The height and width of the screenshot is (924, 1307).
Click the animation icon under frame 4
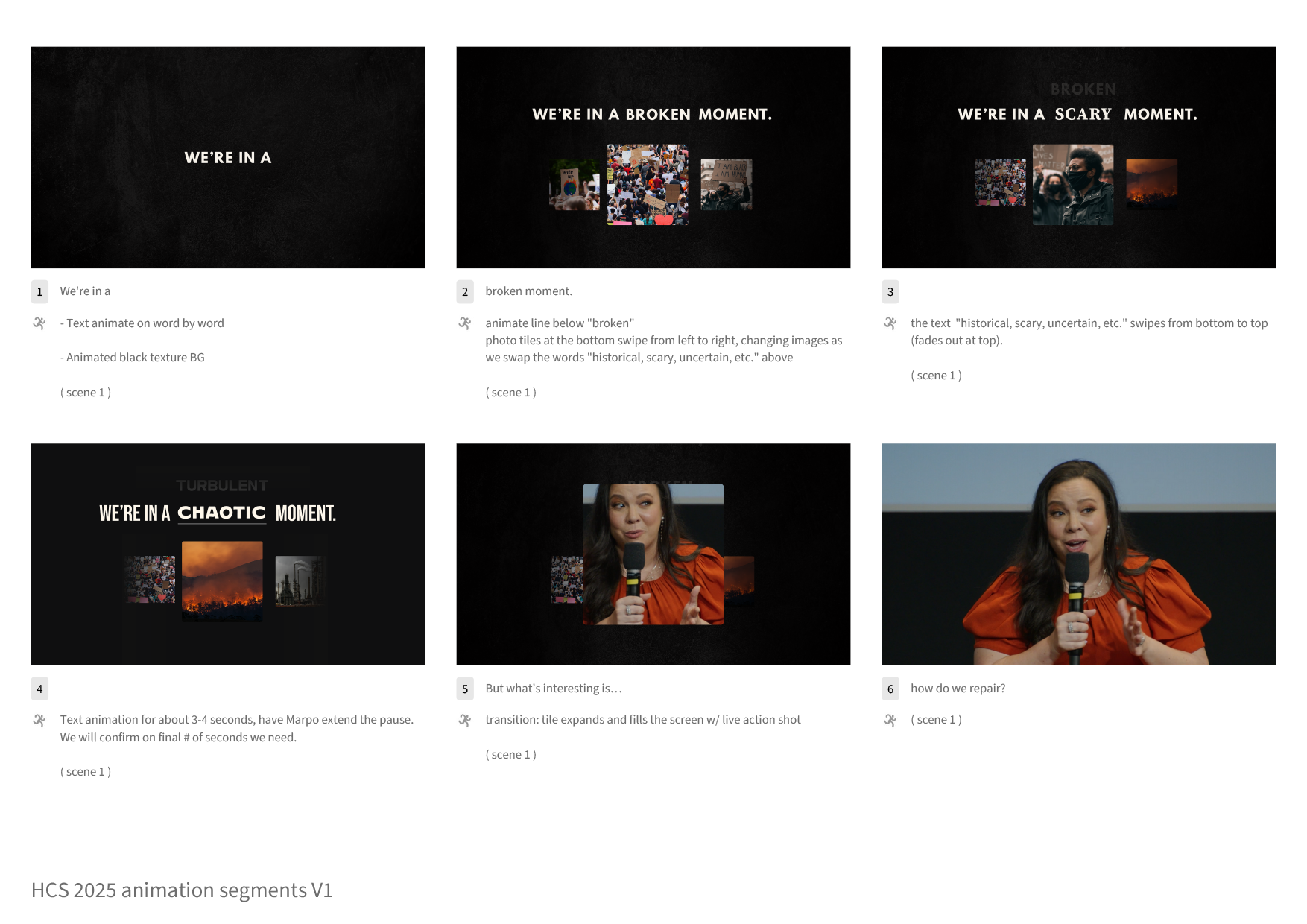point(39,720)
